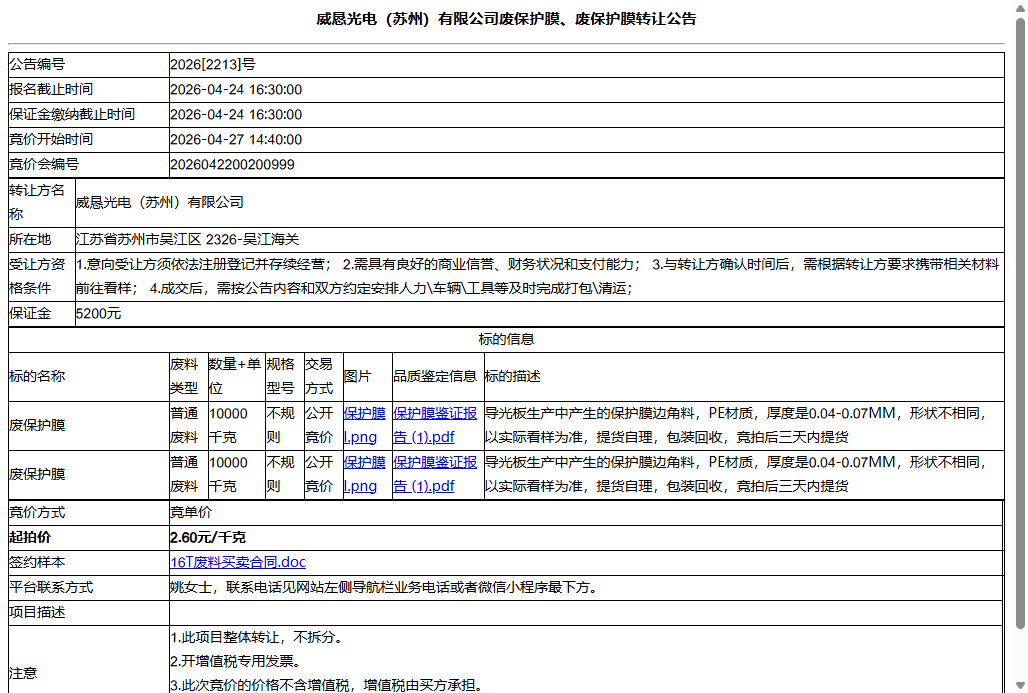Open the first row's 保护膜l.png image link
This screenshot has width=1028, height=693.
click(x=365, y=425)
